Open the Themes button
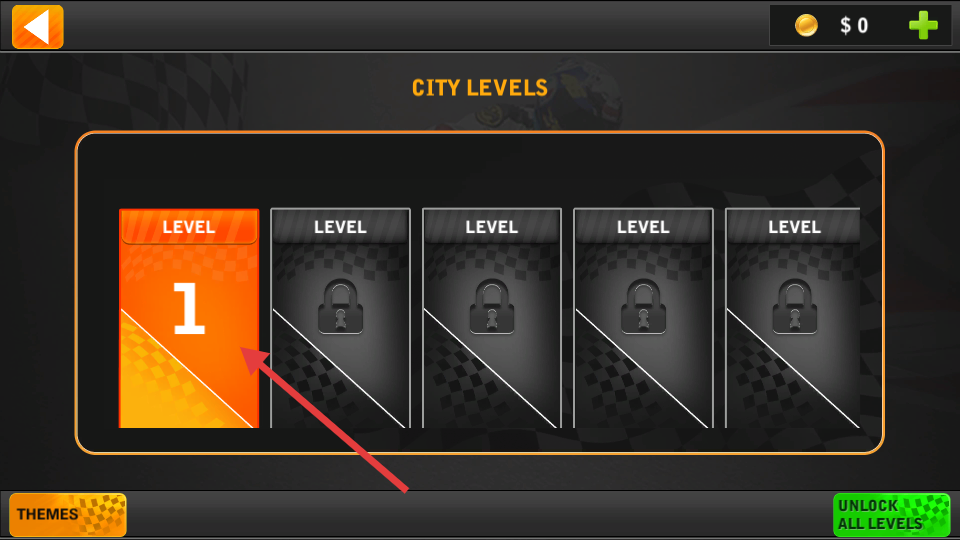The width and height of the screenshot is (960, 540). pyautogui.click(x=68, y=514)
